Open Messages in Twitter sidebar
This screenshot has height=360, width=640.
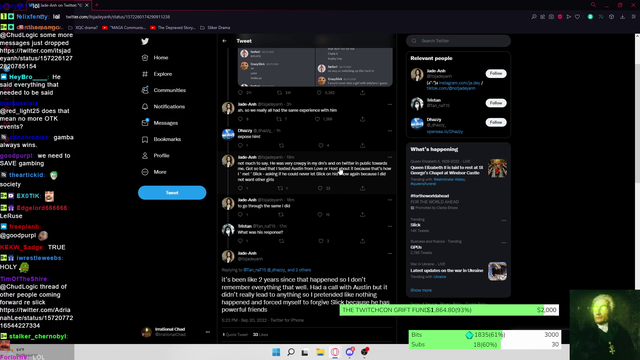(160, 123)
